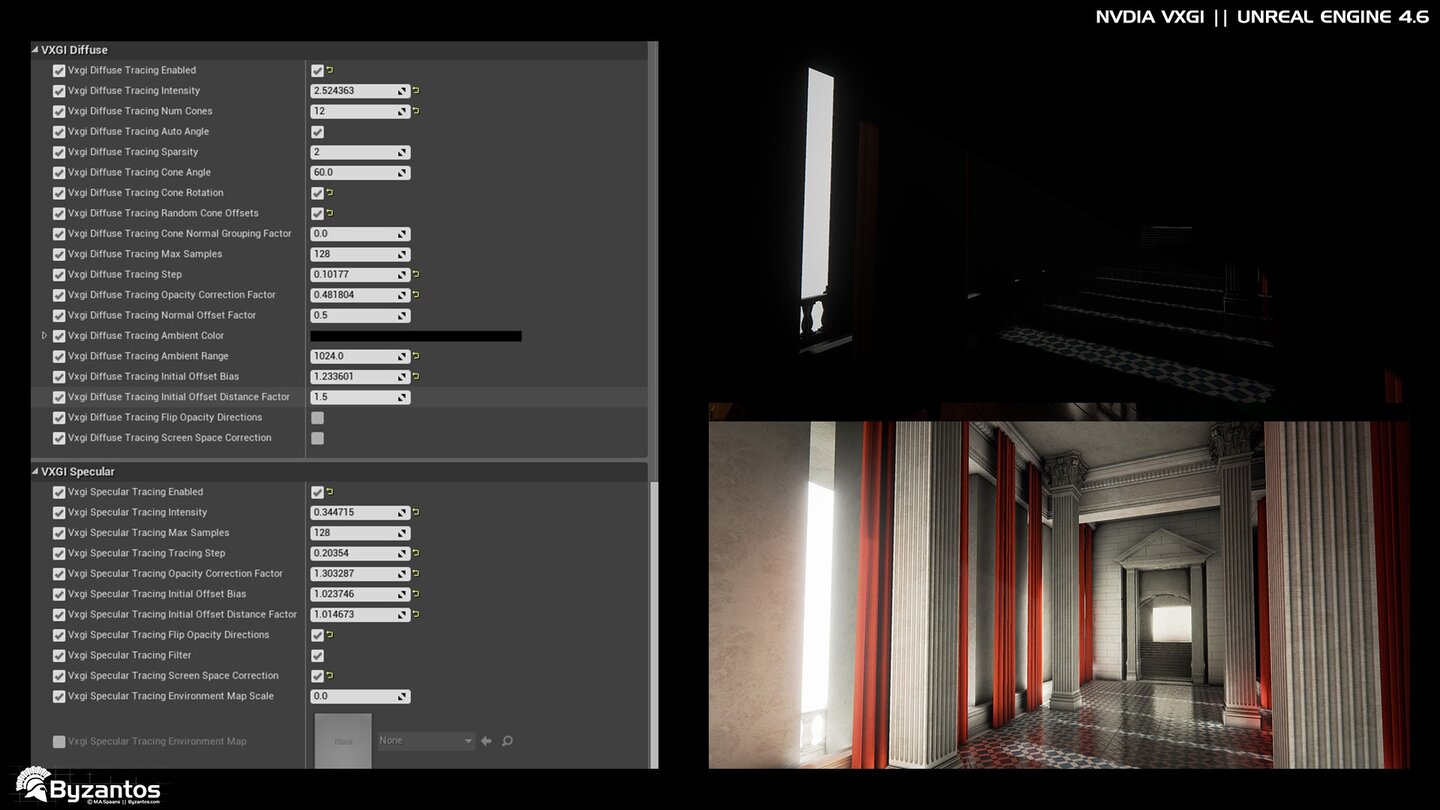The image size is (1440, 810).
Task: Select the Vxgi Diffuse Tracing Cone Normal Grouping Factor label
Action: click(180, 234)
